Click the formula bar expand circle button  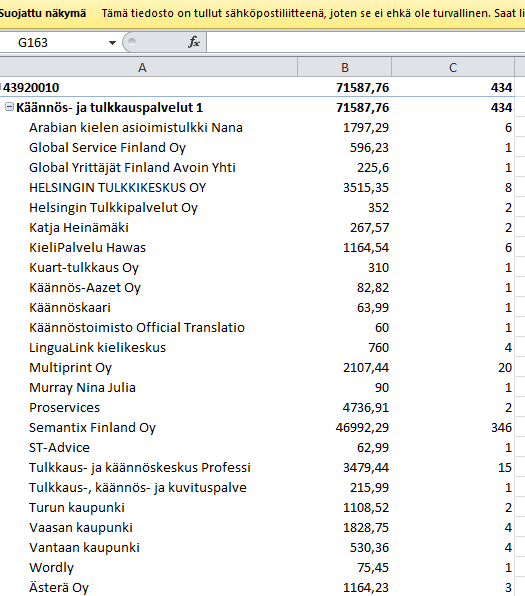(x=132, y=42)
